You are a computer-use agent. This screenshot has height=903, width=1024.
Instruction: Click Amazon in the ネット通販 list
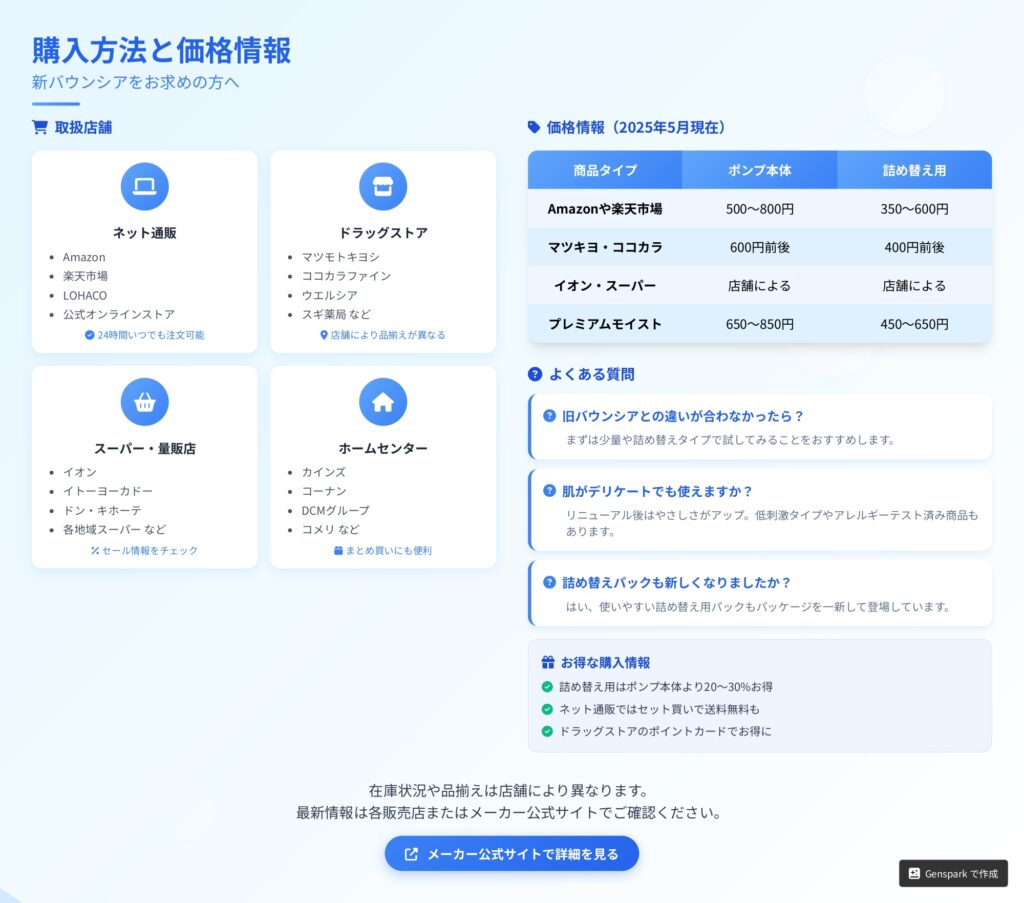pyautogui.click(x=84, y=257)
